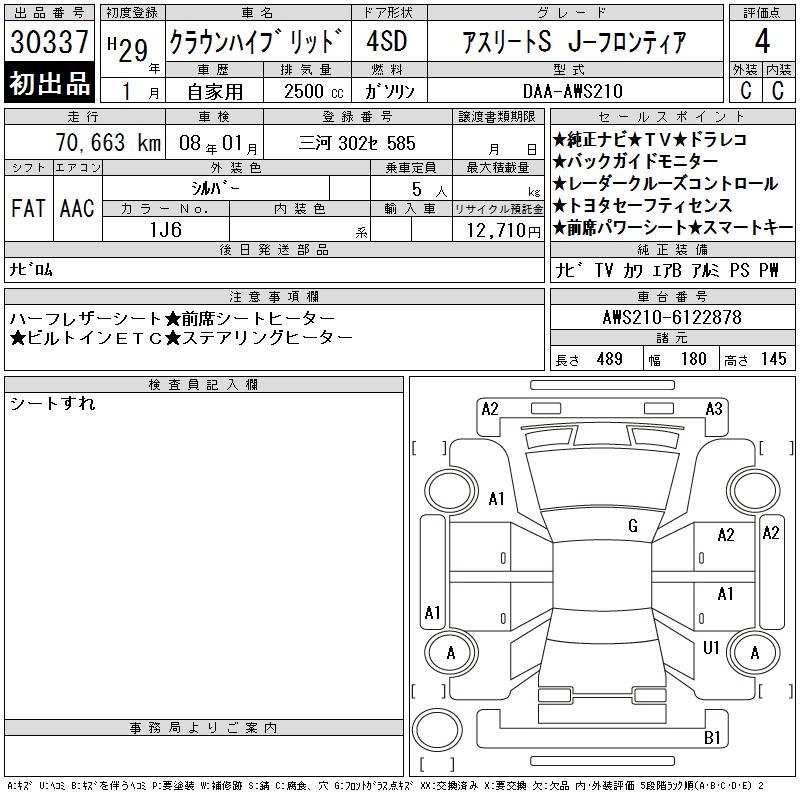Select the note ハーフレザーシート★前席シートヒーター
Screen dimensions: 800x800
click(172, 319)
